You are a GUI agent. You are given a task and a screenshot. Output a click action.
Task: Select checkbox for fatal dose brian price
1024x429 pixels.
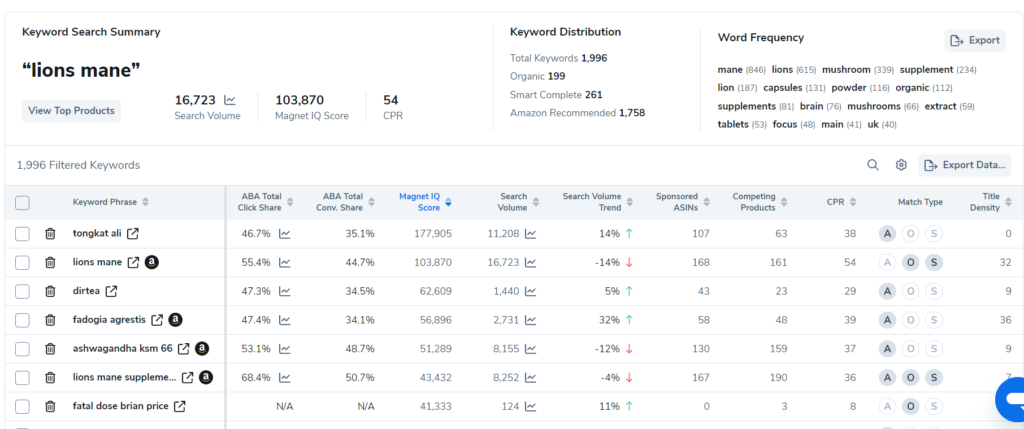(22, 406)
